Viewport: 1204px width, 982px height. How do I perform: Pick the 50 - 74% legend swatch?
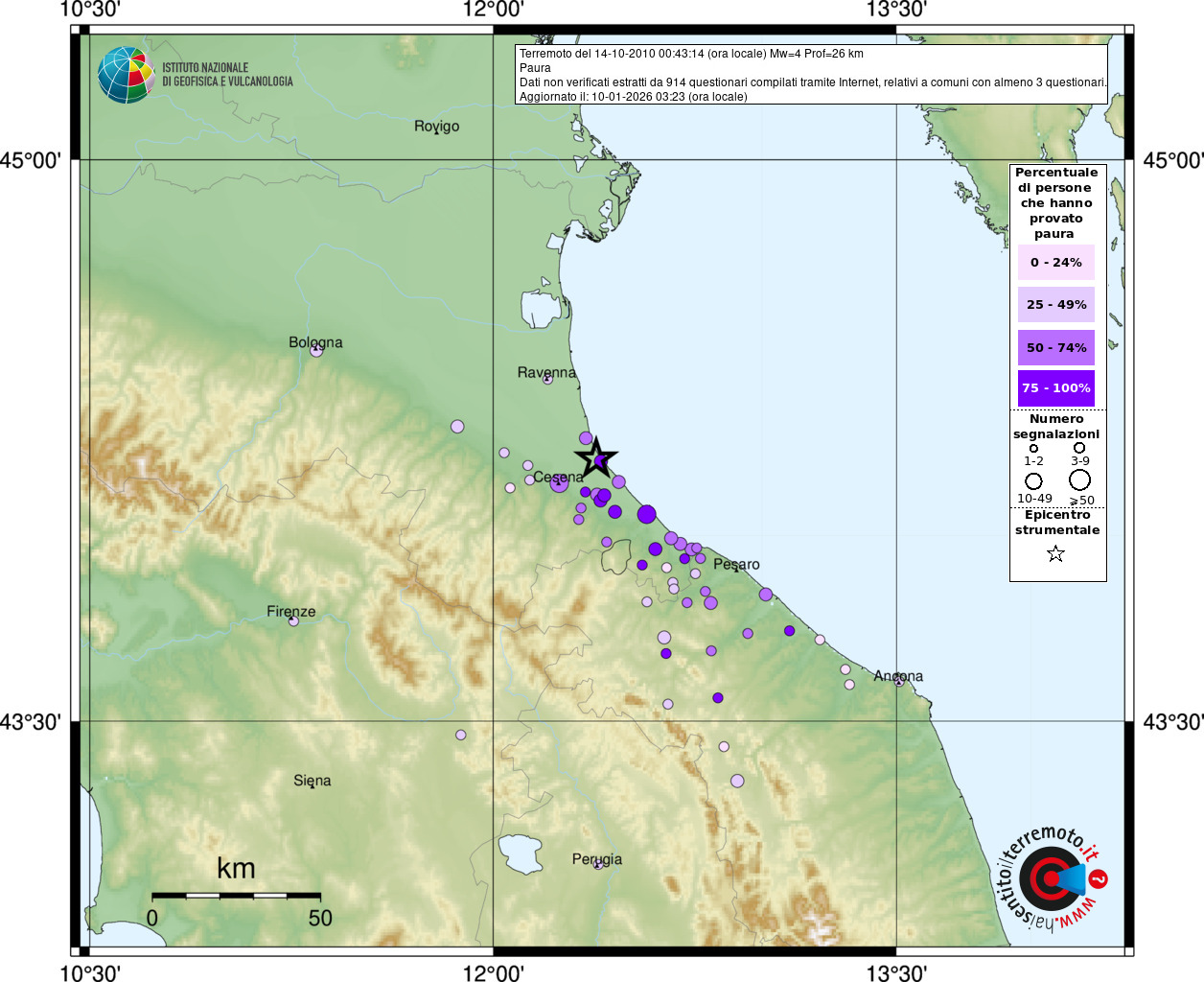(x=1055, y=347)
